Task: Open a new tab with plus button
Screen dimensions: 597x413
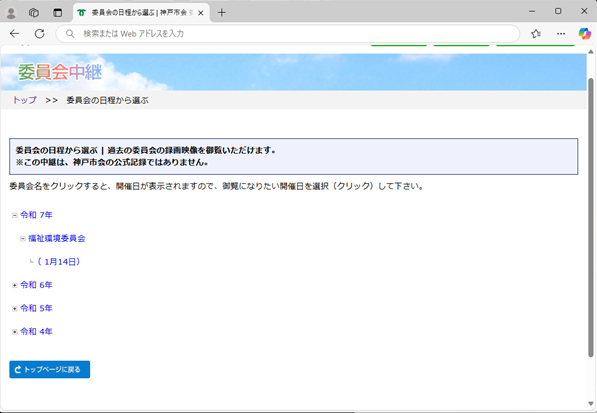Action: point(222,13)
